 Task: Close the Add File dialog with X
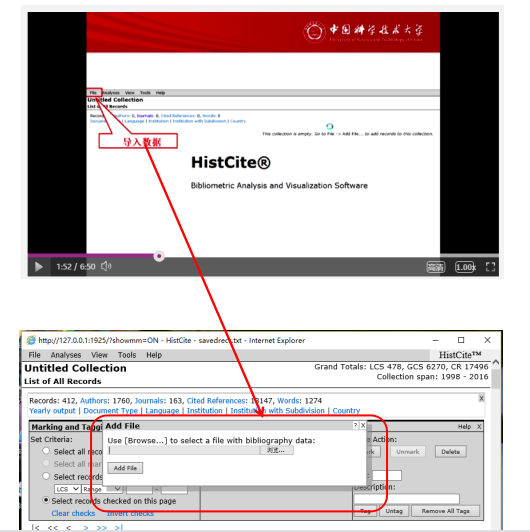pos(363,425)
